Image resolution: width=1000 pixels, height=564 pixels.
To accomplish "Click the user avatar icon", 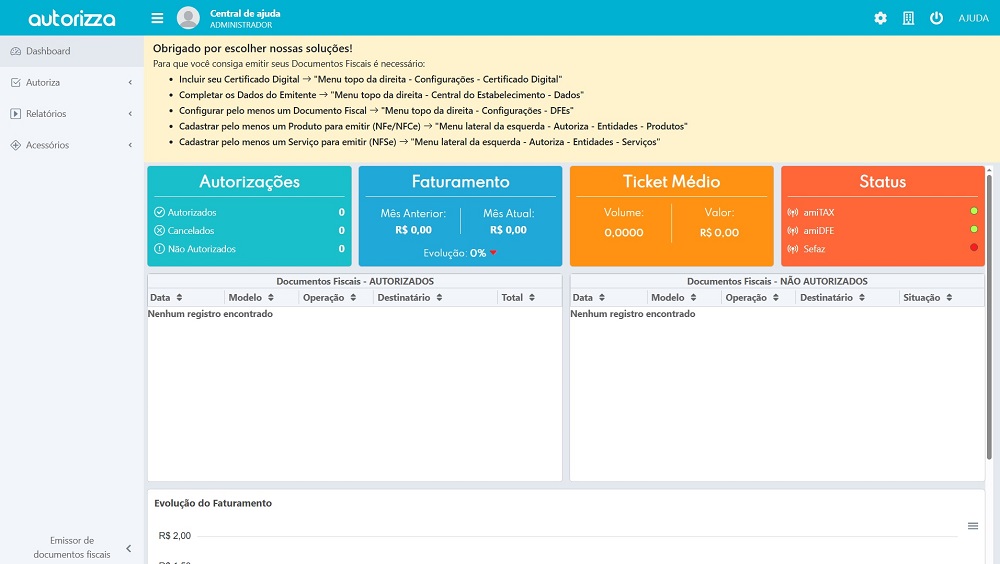I will click(x=188, y=18).
